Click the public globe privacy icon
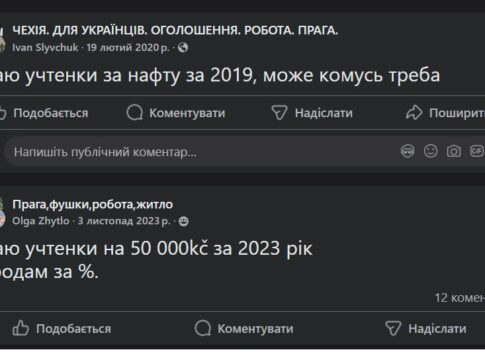Screen dimensions: 485x360 coord(183,48)
